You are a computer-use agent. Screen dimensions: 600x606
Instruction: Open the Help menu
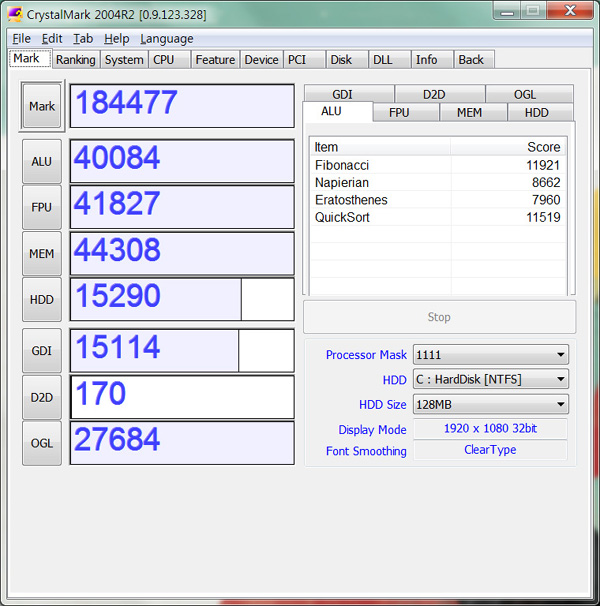pyautogui.click(x=116, y=39)
